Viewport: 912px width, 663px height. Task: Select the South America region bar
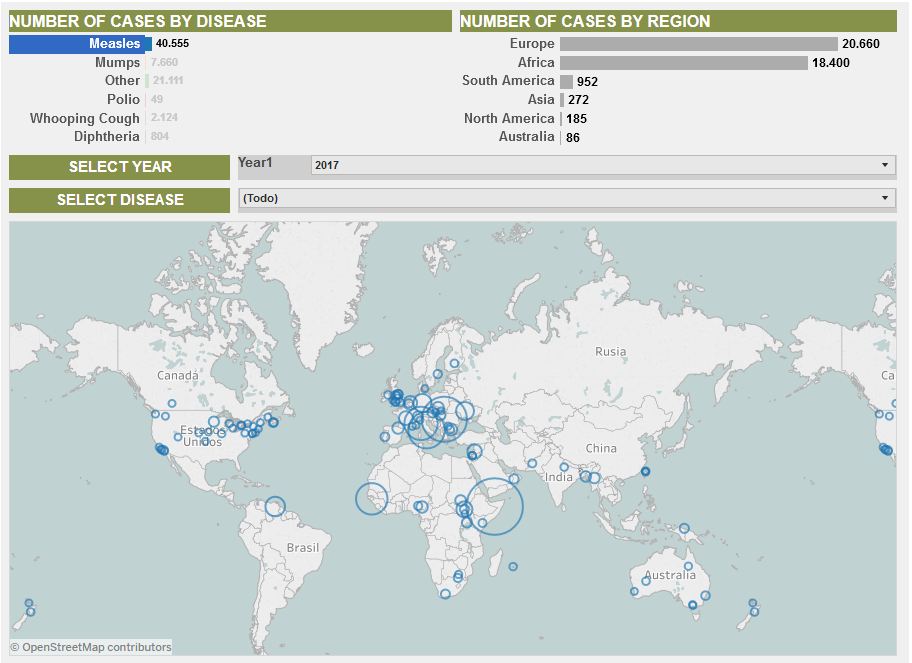pyautogui.click(x=566, y=81)
